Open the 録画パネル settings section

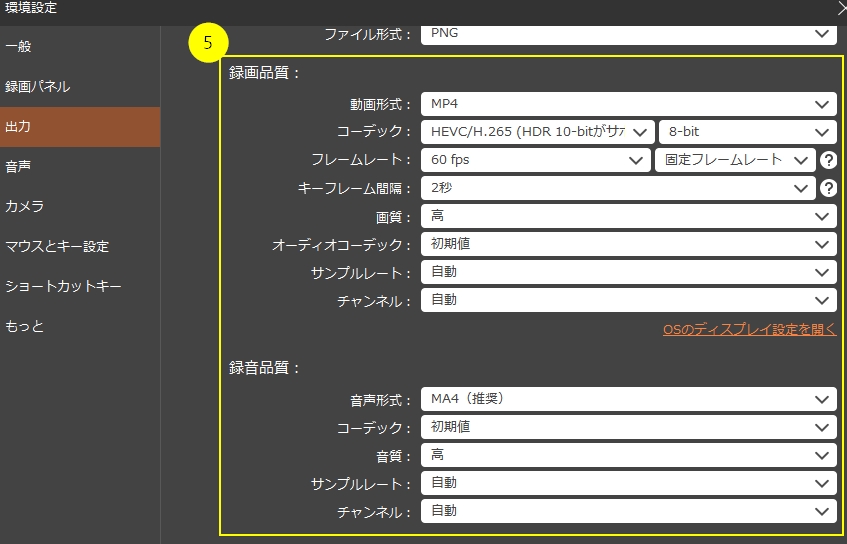point(80,86)
